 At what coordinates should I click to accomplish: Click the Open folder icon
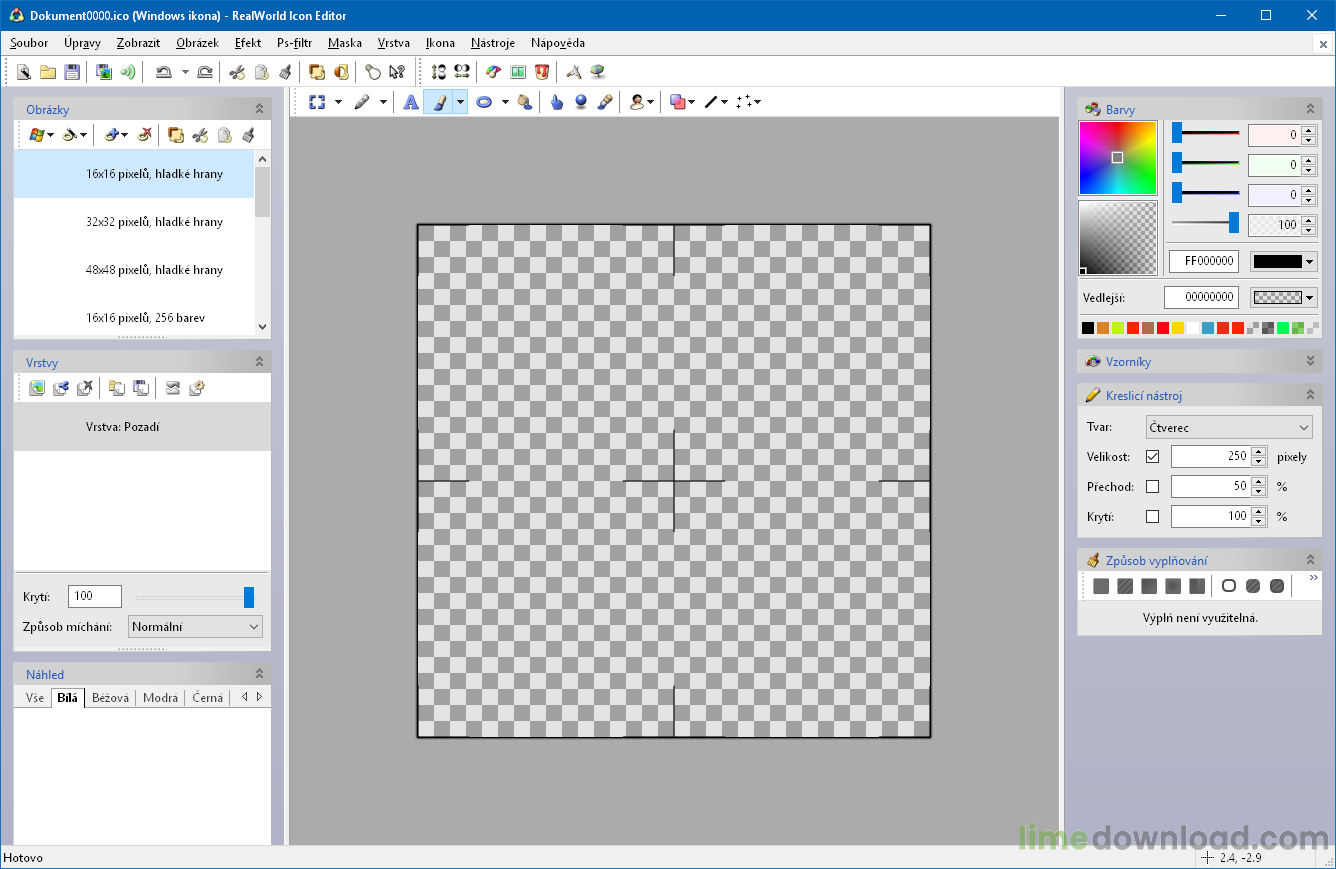click(47, 72)
